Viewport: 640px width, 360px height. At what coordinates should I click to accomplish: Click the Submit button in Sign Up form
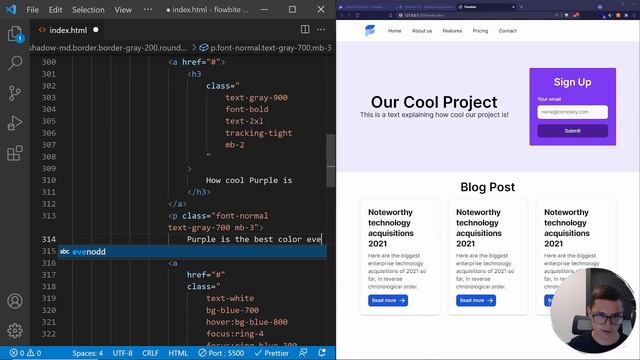572,131
